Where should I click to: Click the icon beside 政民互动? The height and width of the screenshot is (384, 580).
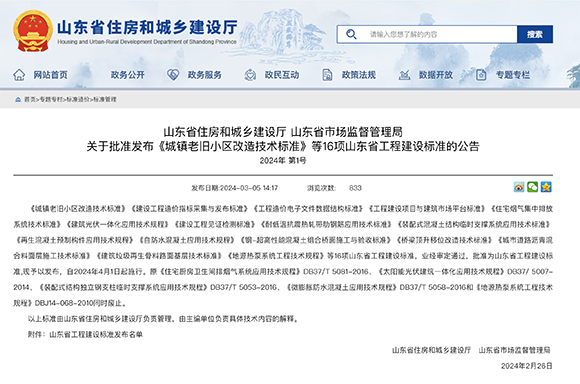pyautogui.click(x=250, y=75)
